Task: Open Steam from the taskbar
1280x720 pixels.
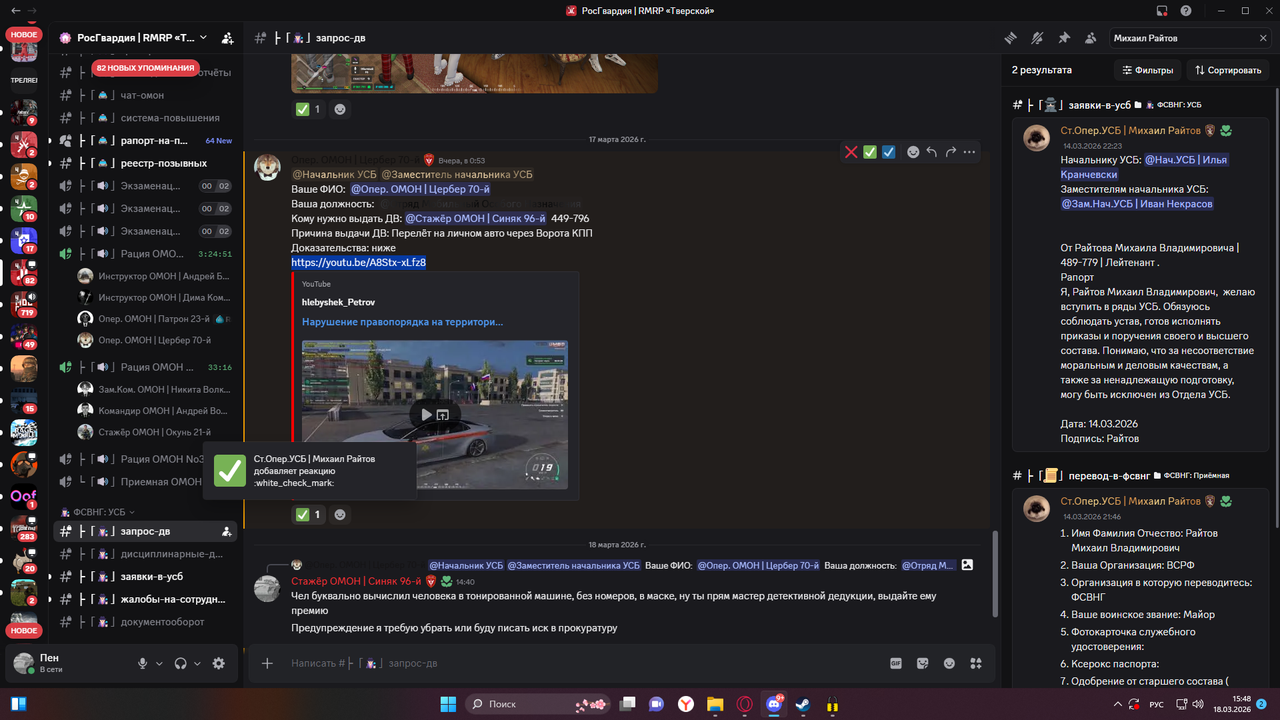Action: click(802, 704)
